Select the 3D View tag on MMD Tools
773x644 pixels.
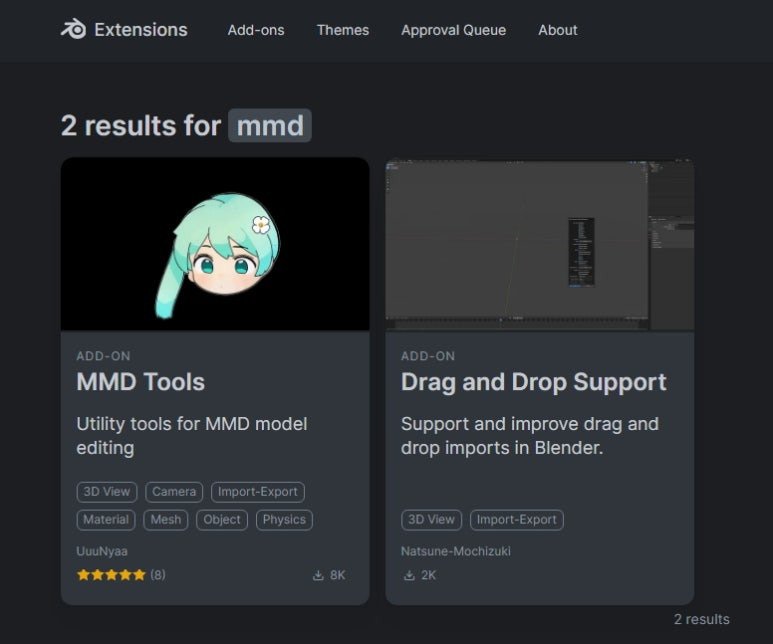(107, 492)
